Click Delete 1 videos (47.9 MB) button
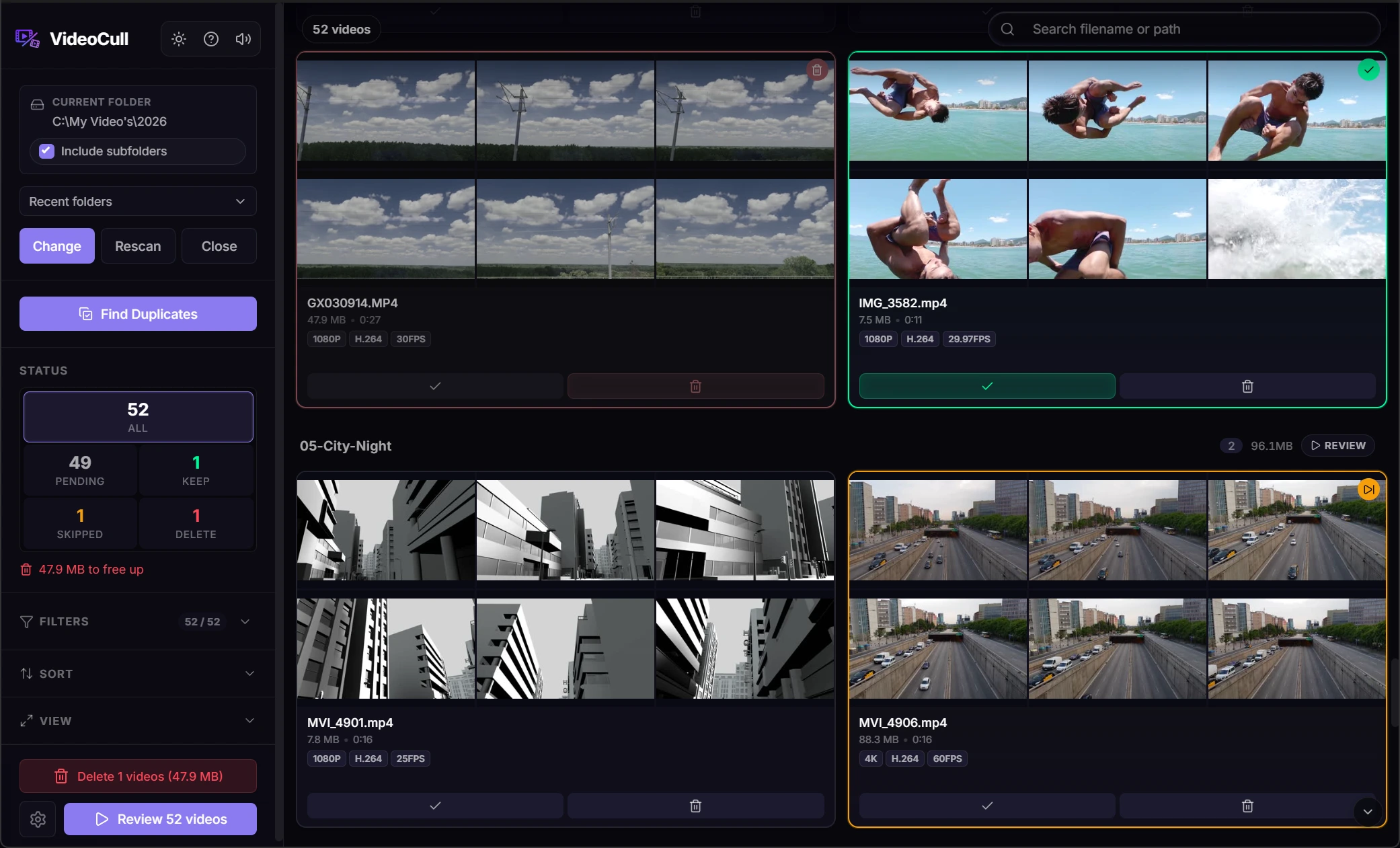The width and height of the screenshot is (1400, 848). coord(138,776)
